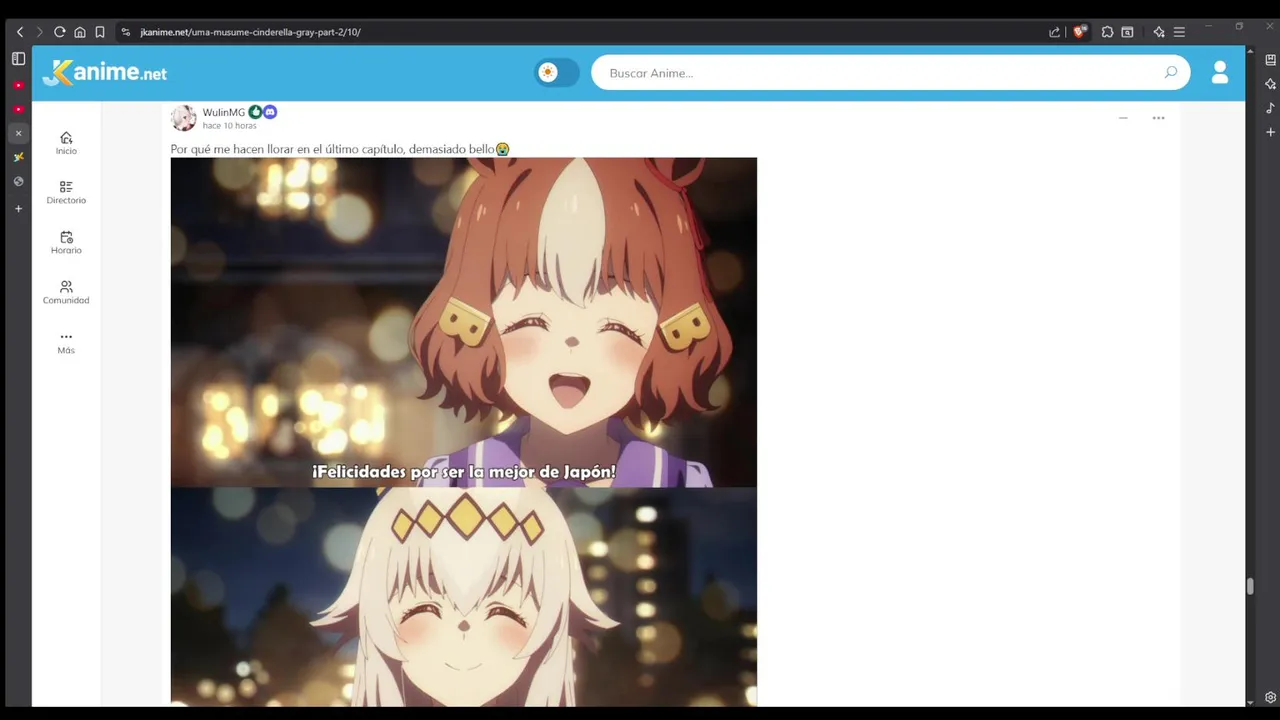Reload the jkanime.net page

60,32
